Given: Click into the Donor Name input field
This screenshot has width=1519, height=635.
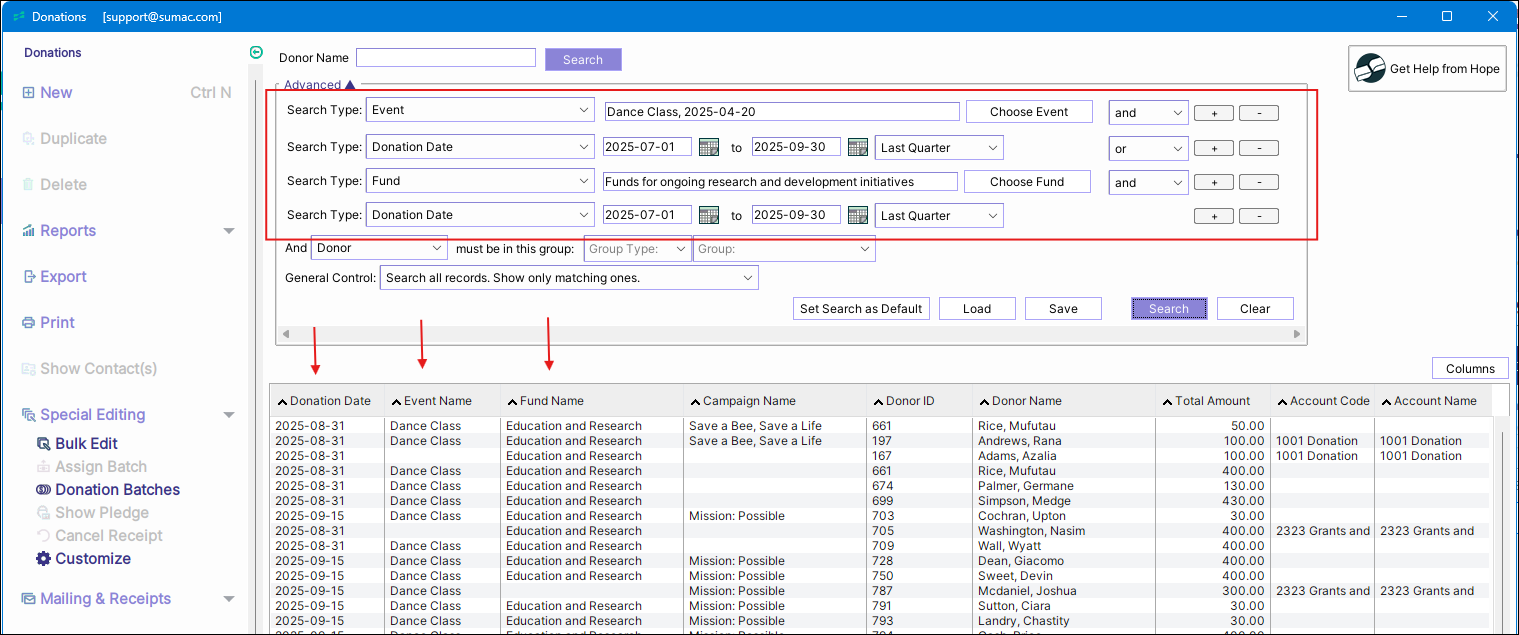Looking at the screenshot, I should pyautogui.click(x=445, y=58).
